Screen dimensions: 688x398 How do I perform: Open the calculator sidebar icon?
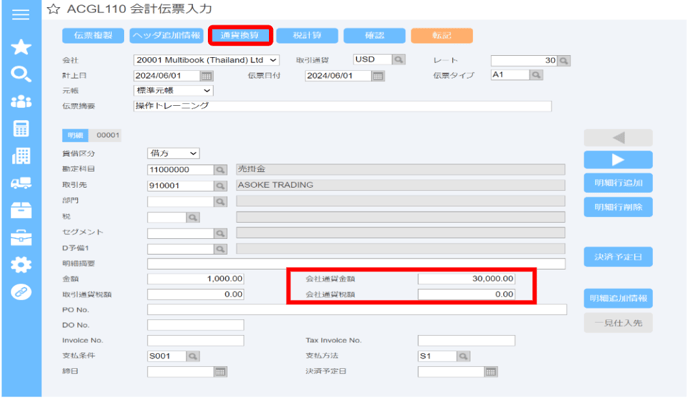(x=21, y=129)
